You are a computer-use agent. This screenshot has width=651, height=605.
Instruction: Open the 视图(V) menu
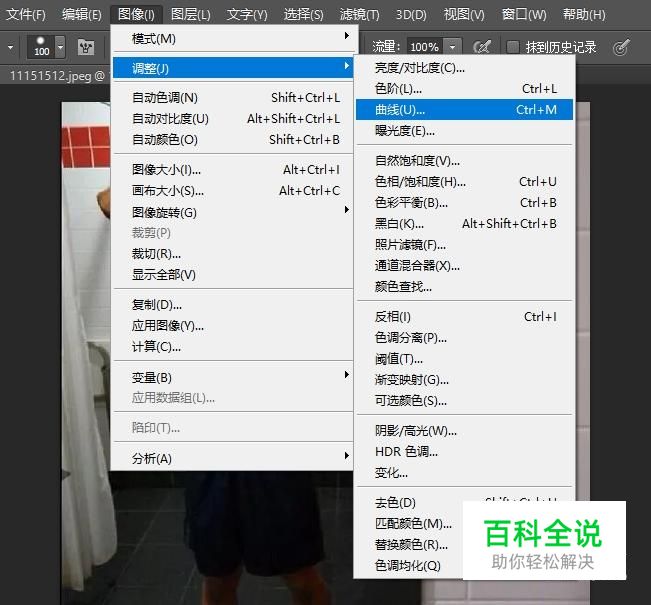[x=464, y=15]
